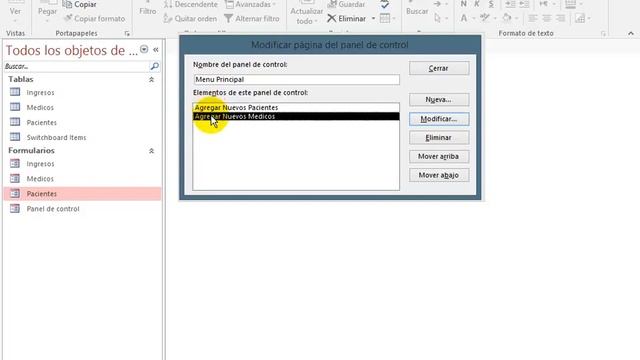Image resolution: width=640 pixels, height=360 pixels.
Task: Click the spelling check mark icon
Action: pos(384,5)
